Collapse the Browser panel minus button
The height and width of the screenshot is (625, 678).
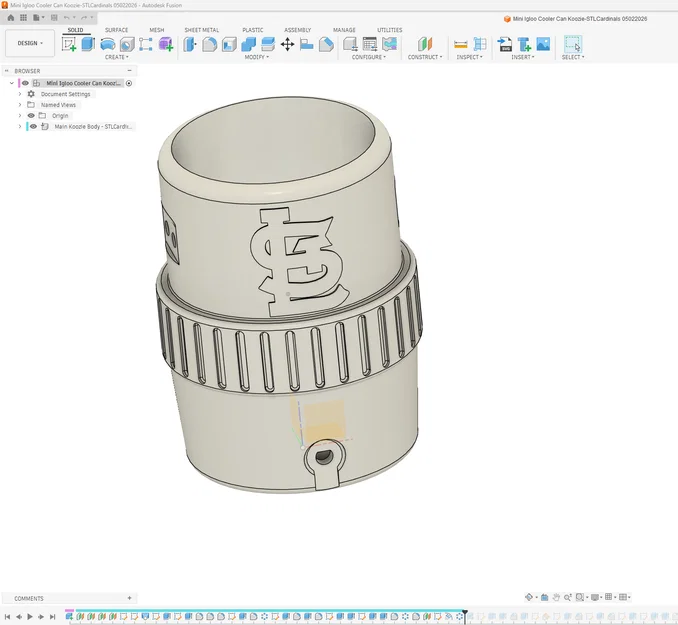pyautogui.click(x=129, y=71)
